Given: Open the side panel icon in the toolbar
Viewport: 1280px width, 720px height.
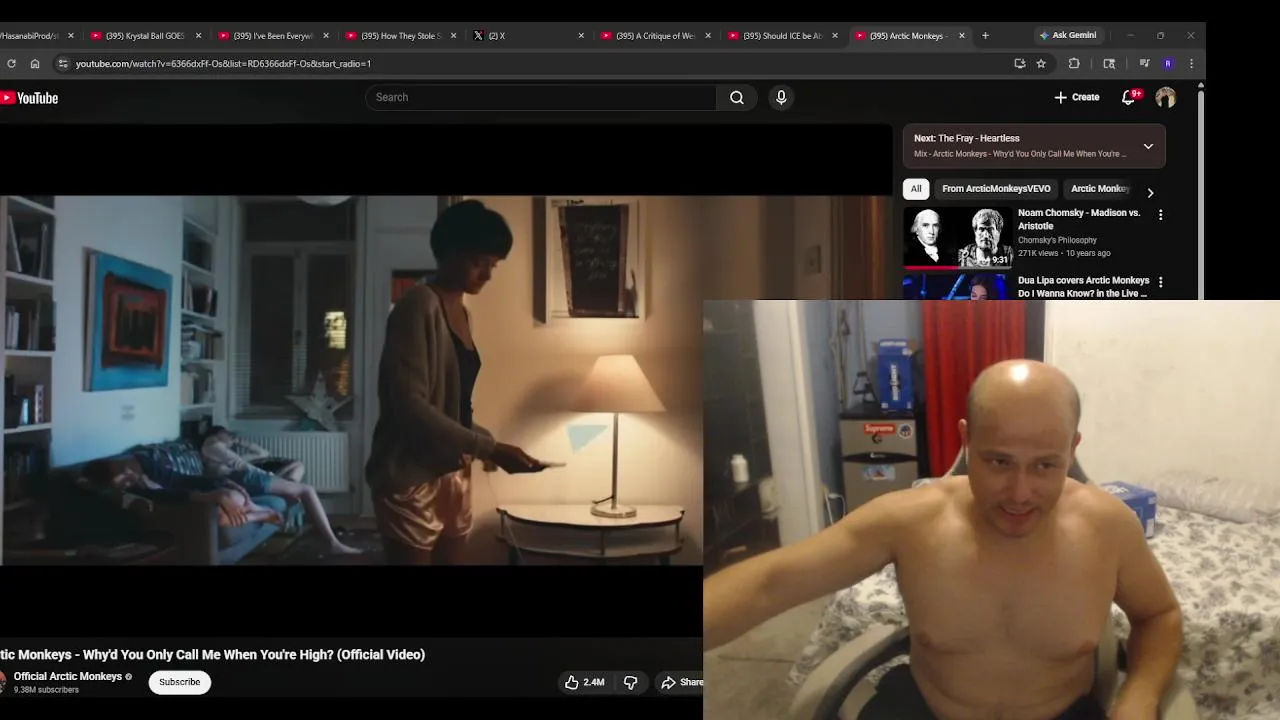Looking at the screenshot, I should 1109,63.
